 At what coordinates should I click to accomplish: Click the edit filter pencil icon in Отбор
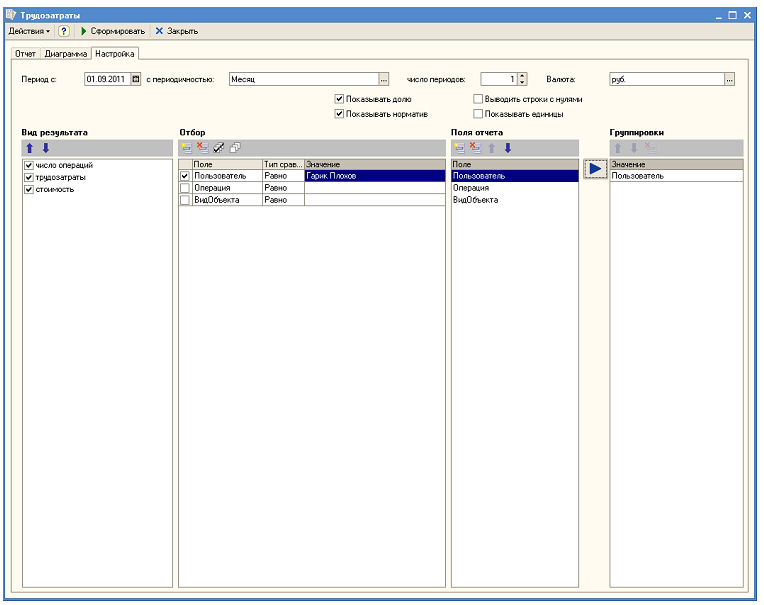(219, 148)
